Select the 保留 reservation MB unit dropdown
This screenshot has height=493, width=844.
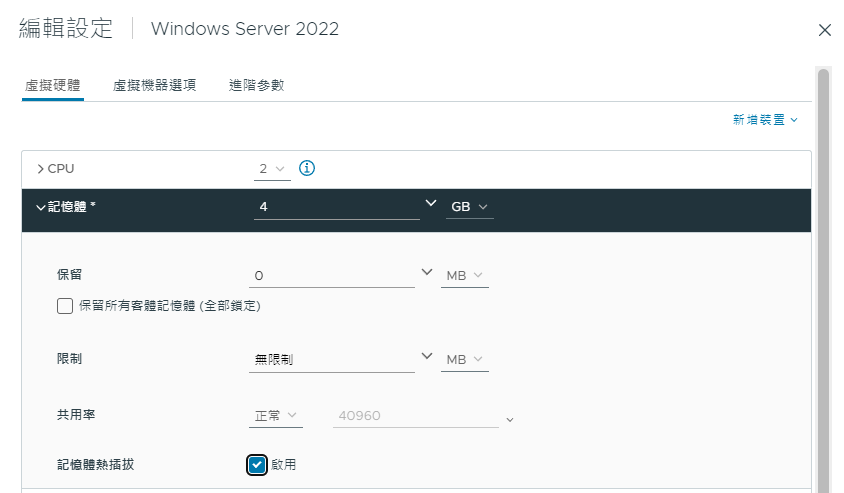[x=465, y=276]
